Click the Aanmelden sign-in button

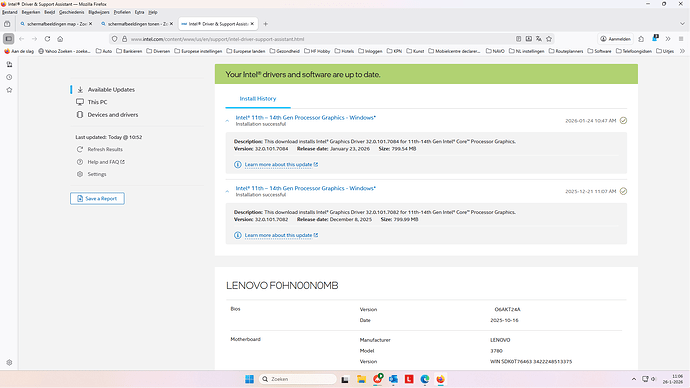(615, 39)
